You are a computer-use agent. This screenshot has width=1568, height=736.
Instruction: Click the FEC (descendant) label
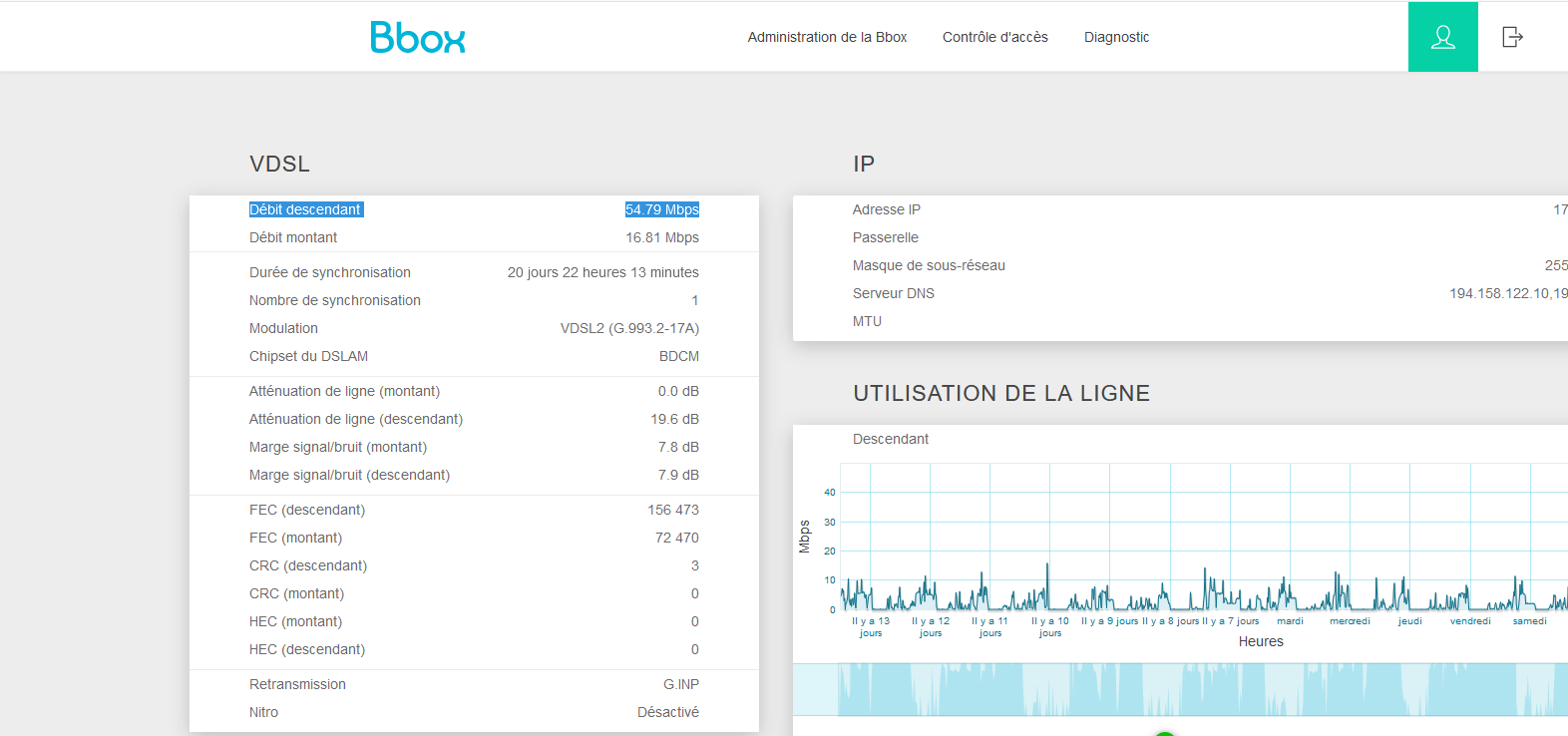click(x=307, y=510)
